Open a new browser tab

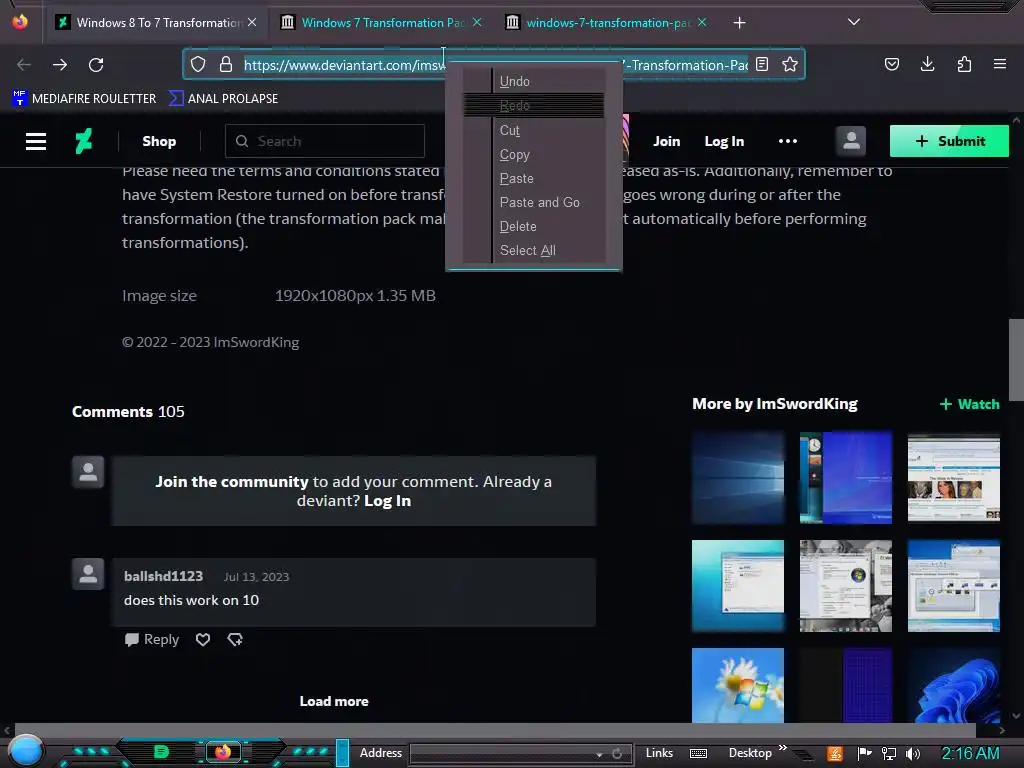739,23
